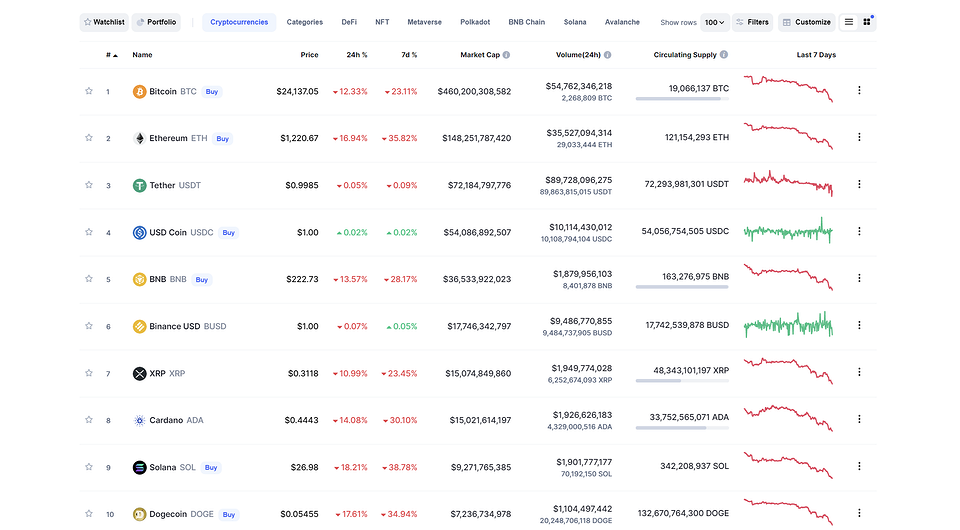960x530 pixels.
Task: Expand the Show rows 100 dropdown
Action: pyautogui.click(x=714, y=22)
